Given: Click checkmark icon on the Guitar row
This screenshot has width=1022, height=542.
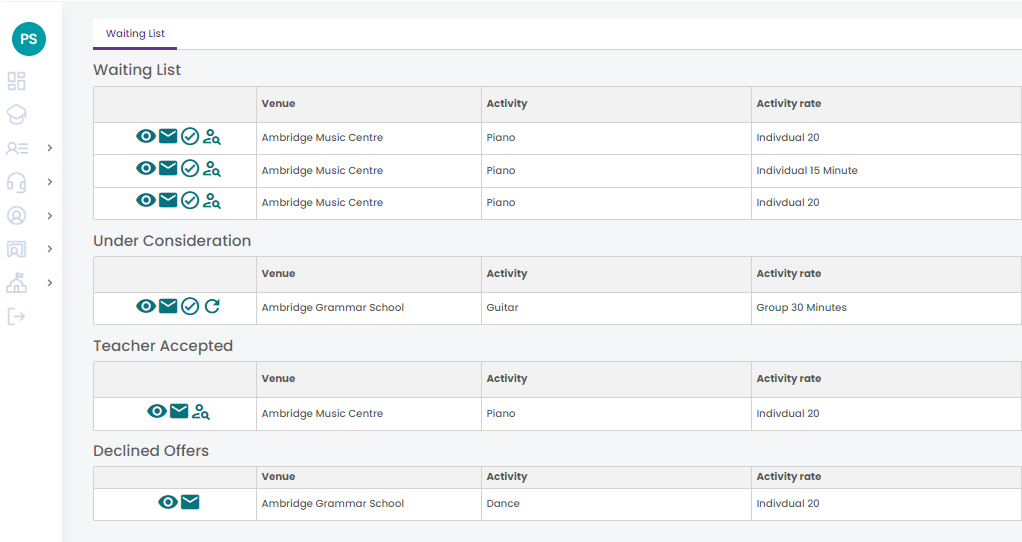Looking at the screenshot, I should [x=190, y=306].
